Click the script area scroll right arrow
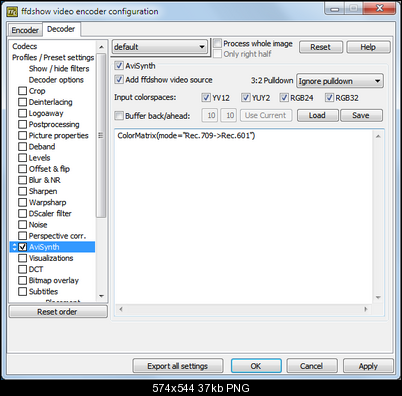This screenshot has height=396, width=402. 366,309
